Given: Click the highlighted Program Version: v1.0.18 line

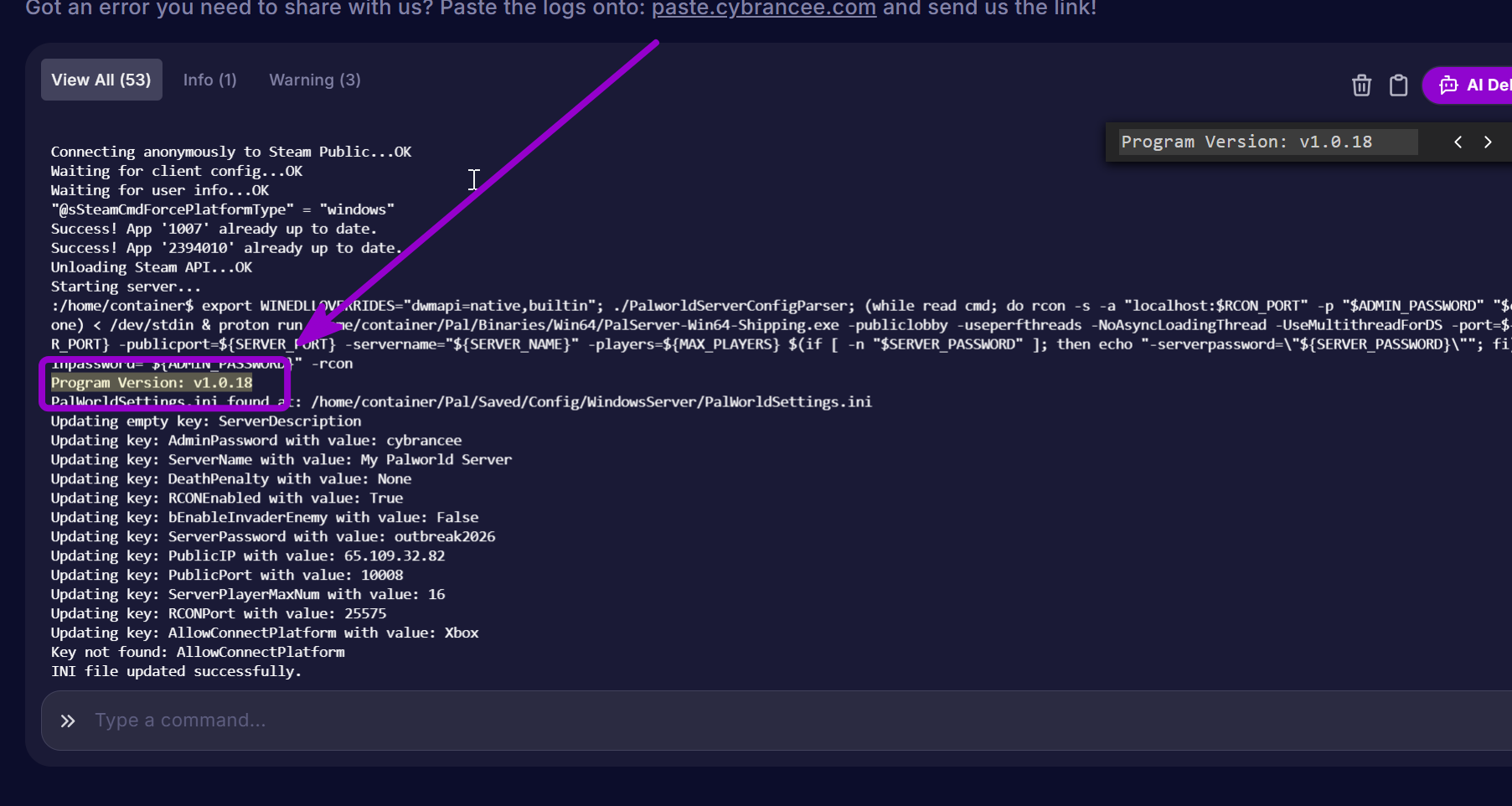Looking at the screenshot, I should 152,383.
